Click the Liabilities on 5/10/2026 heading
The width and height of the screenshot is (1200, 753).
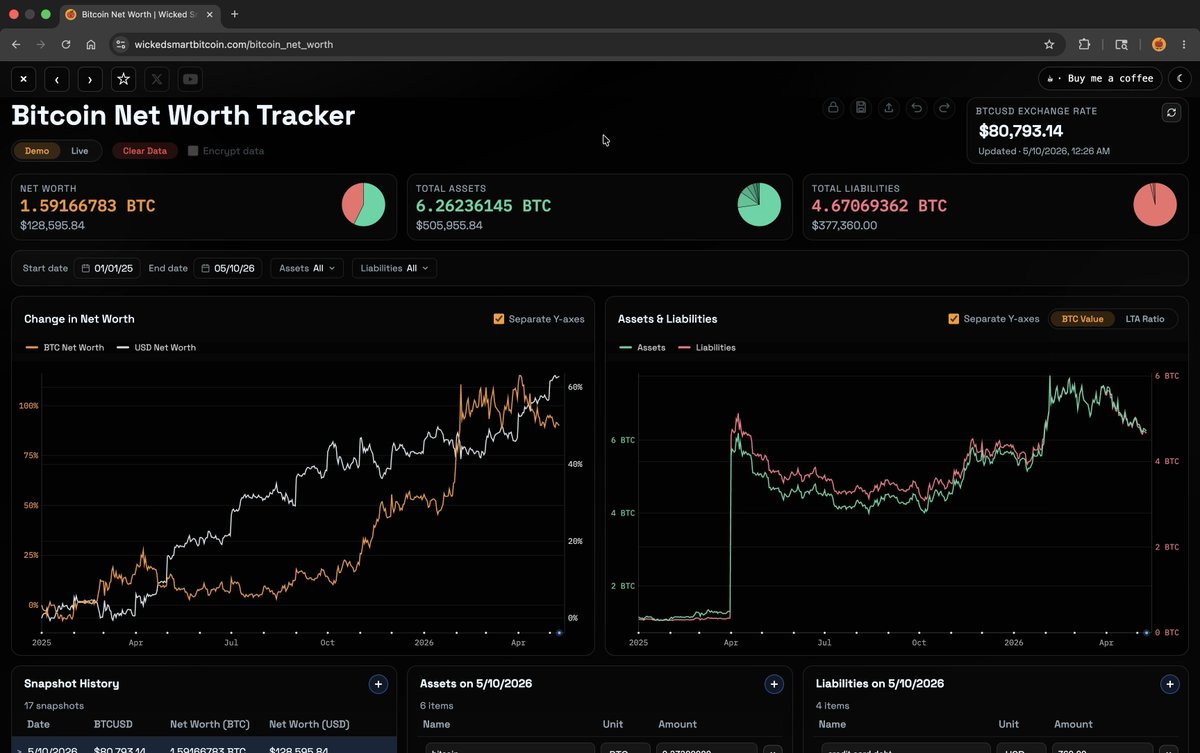tap(880, 684)
